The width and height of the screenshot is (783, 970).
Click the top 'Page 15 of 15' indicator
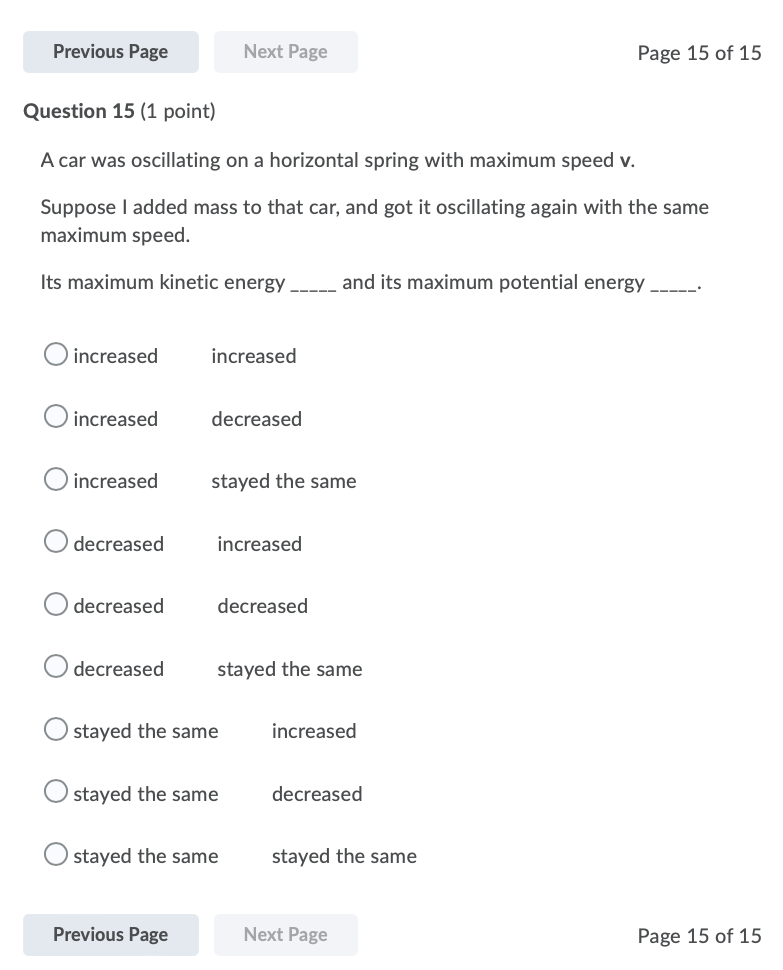[699, 53]
